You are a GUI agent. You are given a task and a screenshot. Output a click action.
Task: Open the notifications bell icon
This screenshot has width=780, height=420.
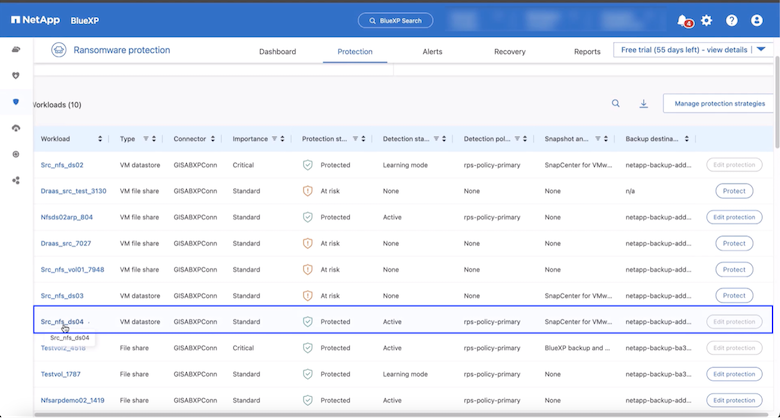tap(683, 20)
